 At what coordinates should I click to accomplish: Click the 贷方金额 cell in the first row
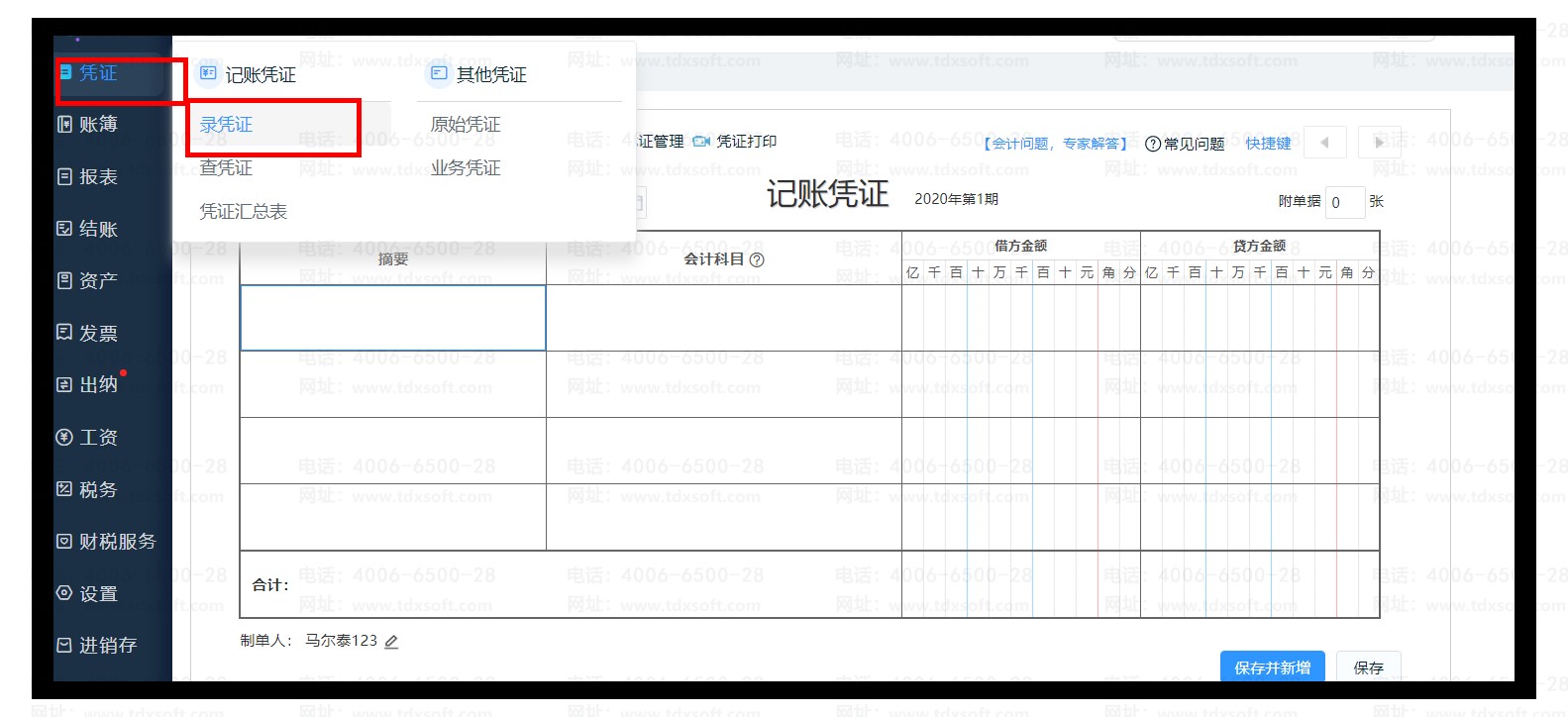(1260, 318)
